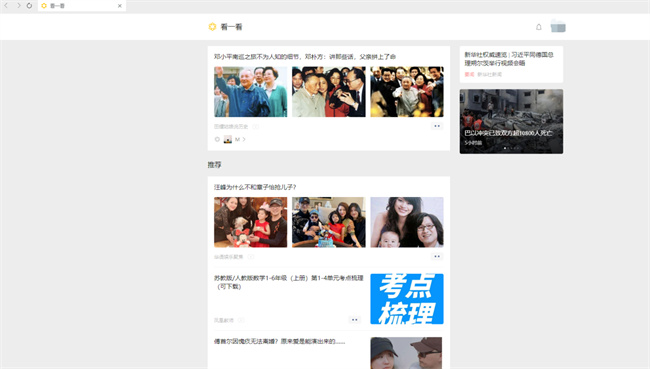Click the yellow 看一看 logo icon
Screen dimensions: 650x369
(212, 27)
